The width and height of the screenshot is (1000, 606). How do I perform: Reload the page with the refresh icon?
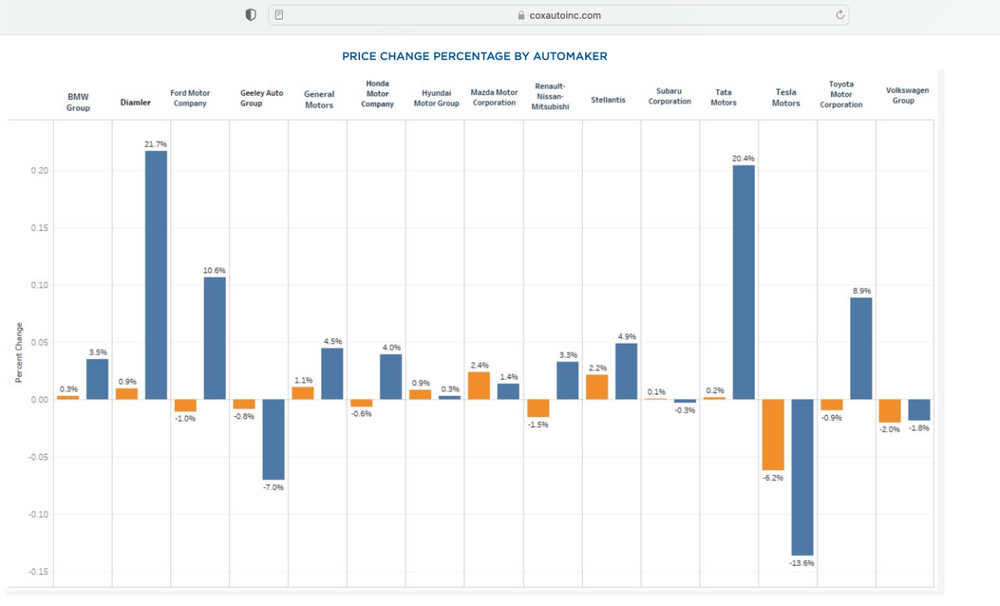(x=840, y=15)
